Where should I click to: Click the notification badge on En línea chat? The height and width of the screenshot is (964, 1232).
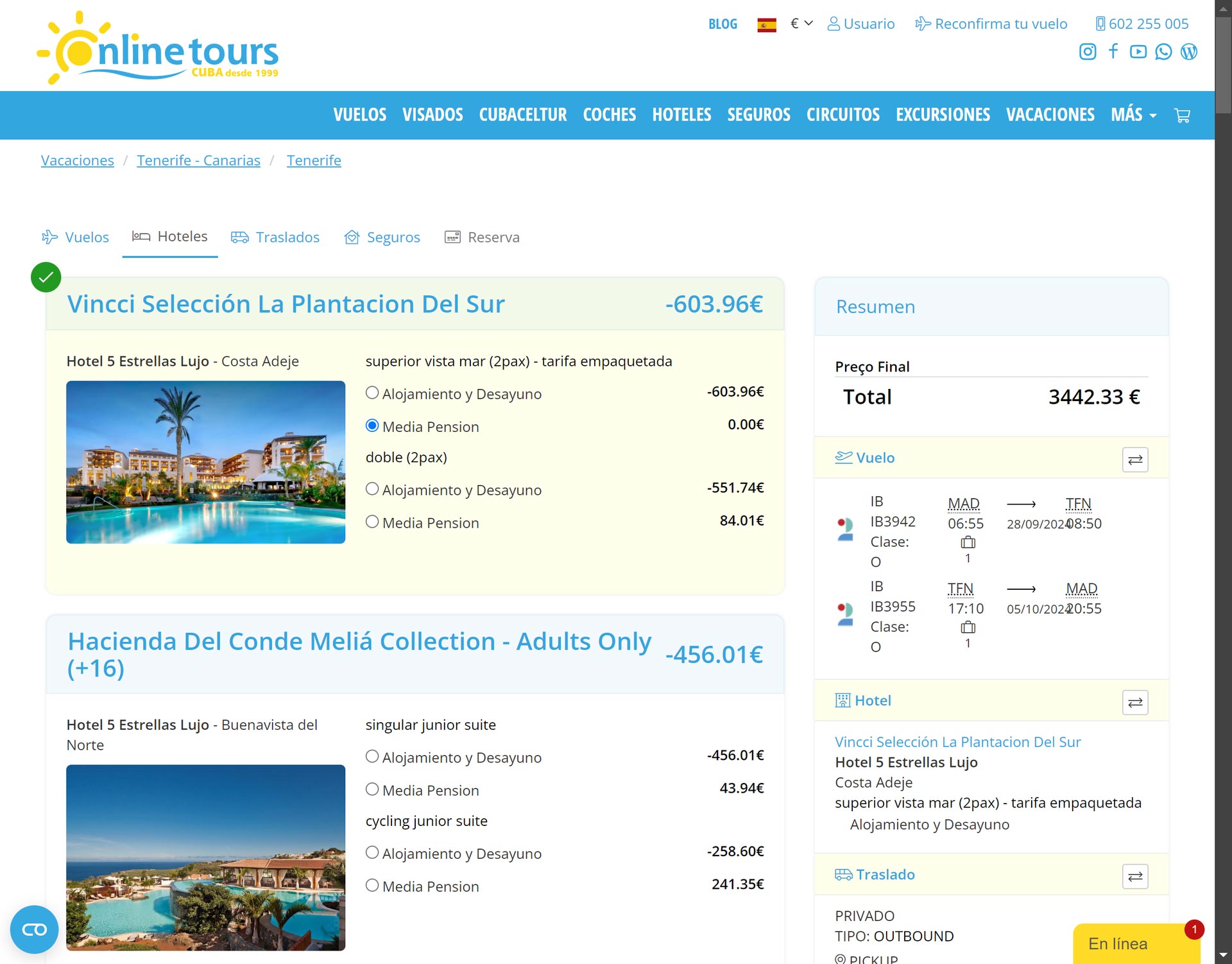[x=1194, y=929]
